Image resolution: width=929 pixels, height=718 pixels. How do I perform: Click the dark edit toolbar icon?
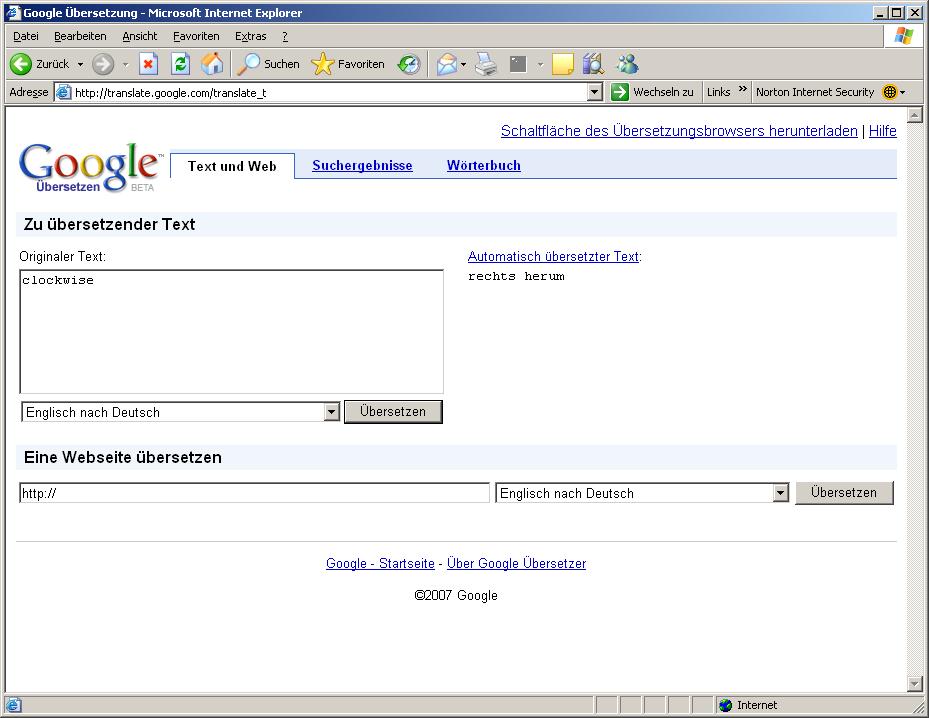pyautogui.click(x=518, y=64)
